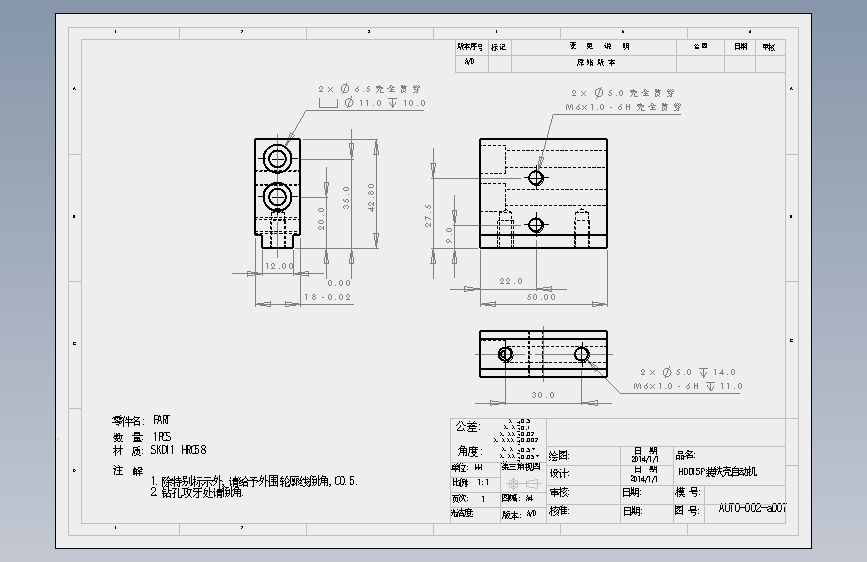
Task: Select the '模 号:' mold number label
Action: (688, 492)
